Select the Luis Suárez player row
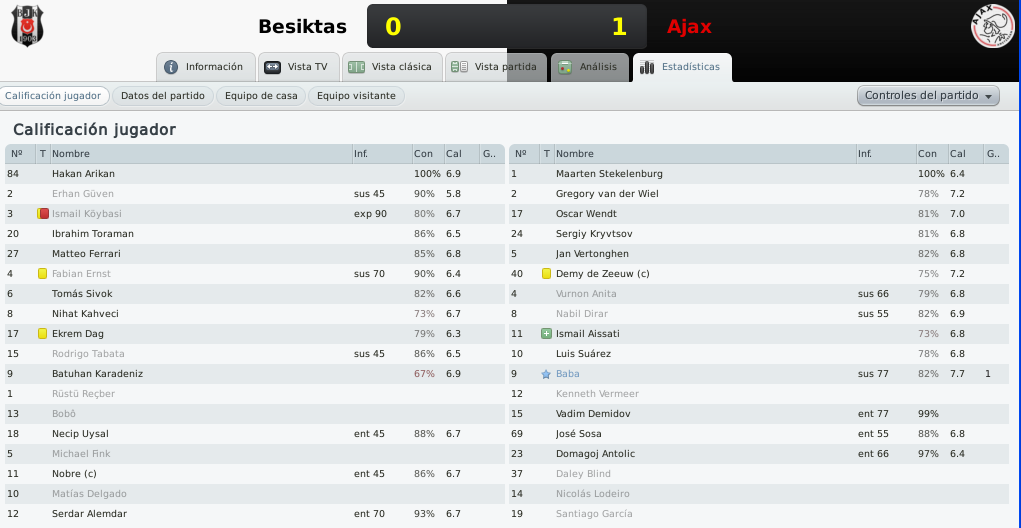This screenshot has width=1021, height=528. [x=759, y=354]
